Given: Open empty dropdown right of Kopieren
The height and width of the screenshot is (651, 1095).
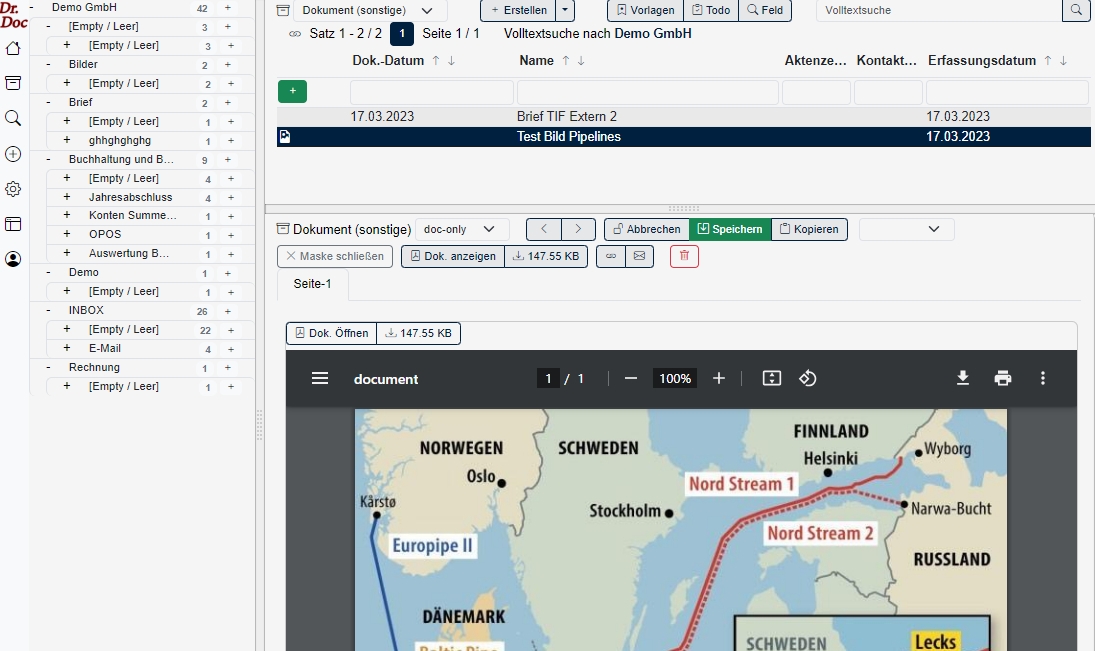Looking at the screenshot, I should (906, 229).
